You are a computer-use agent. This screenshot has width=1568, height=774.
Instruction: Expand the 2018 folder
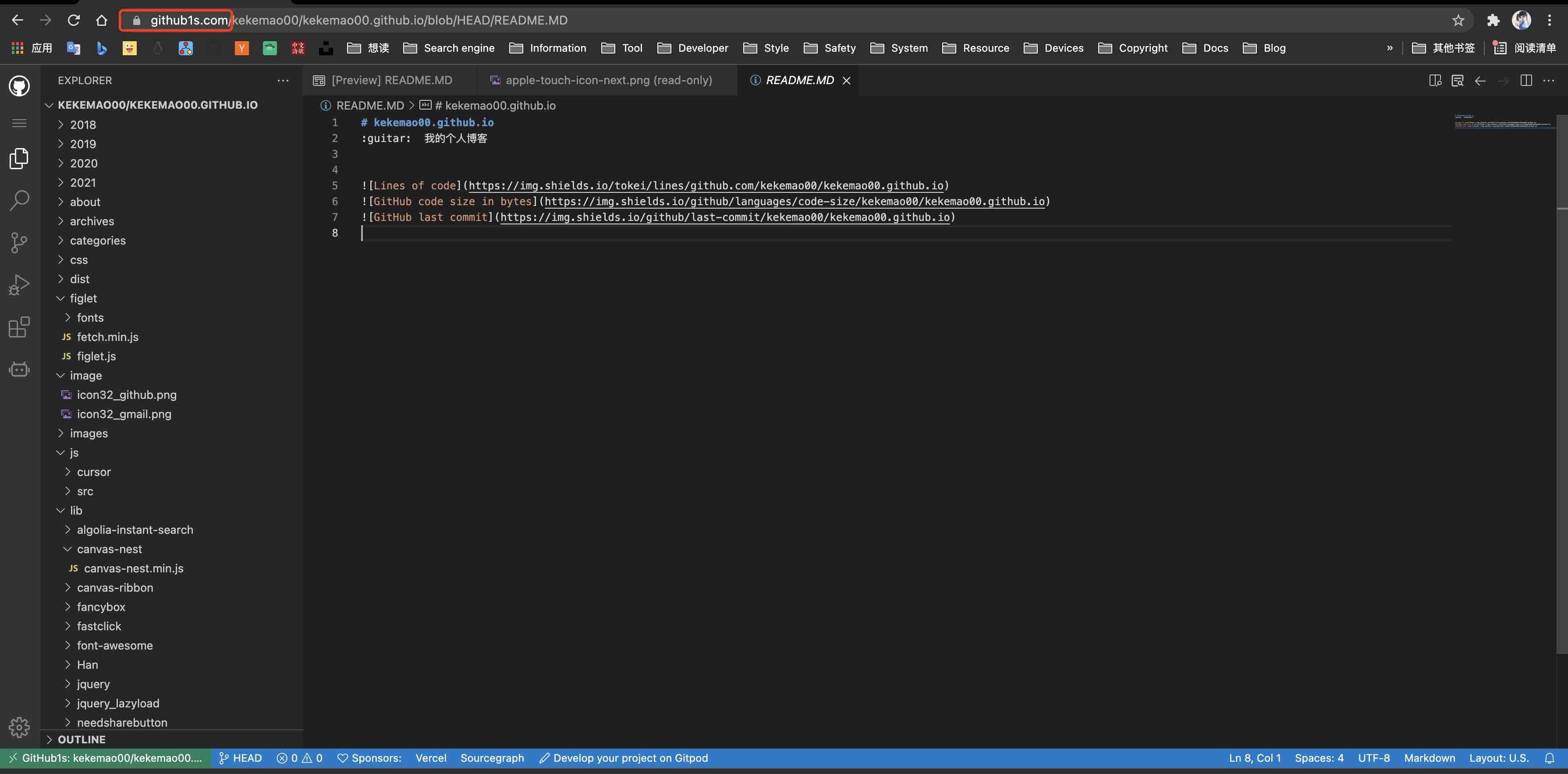(83, 124)
